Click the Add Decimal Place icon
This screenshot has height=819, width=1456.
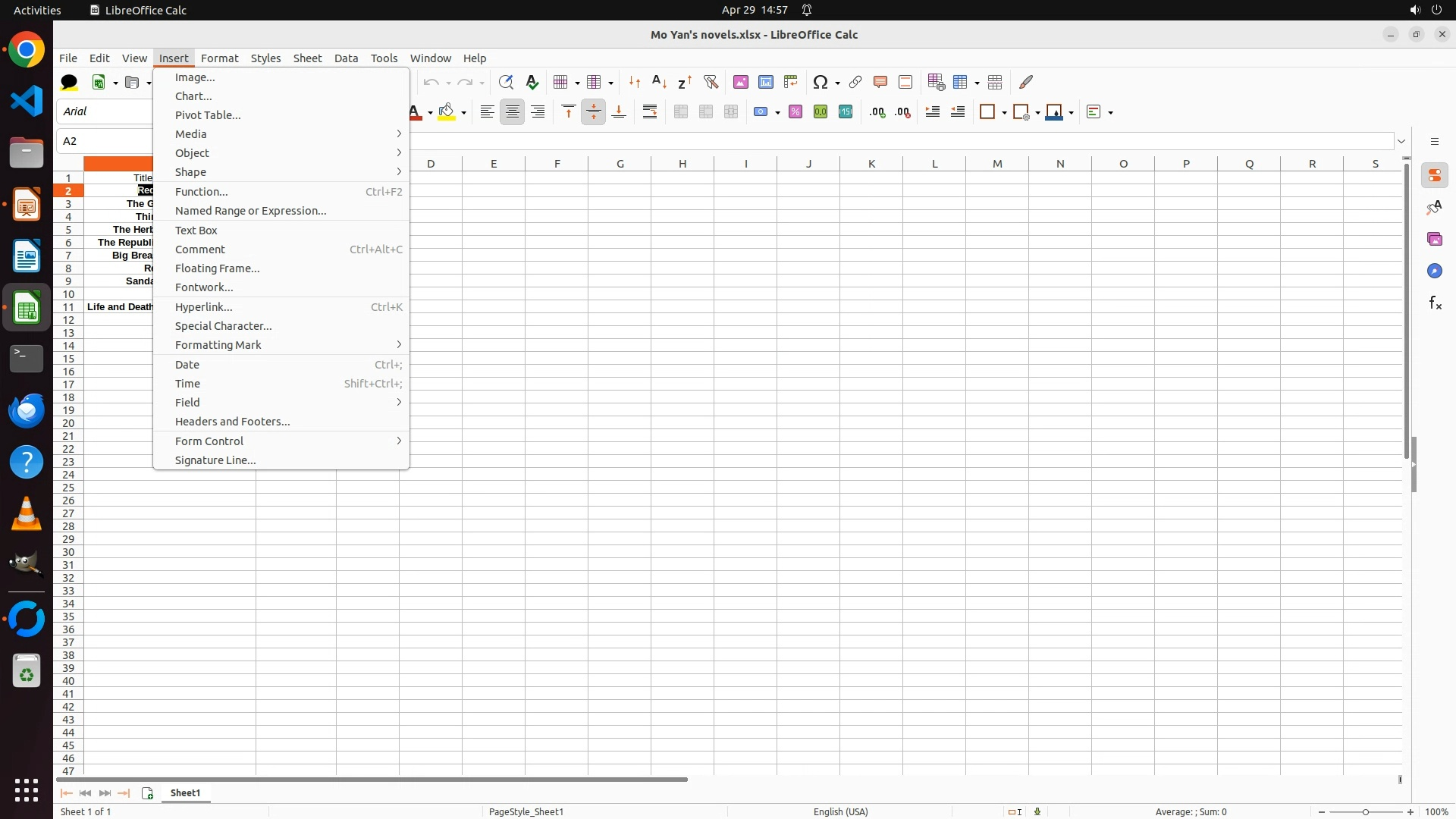pos(877,112)
